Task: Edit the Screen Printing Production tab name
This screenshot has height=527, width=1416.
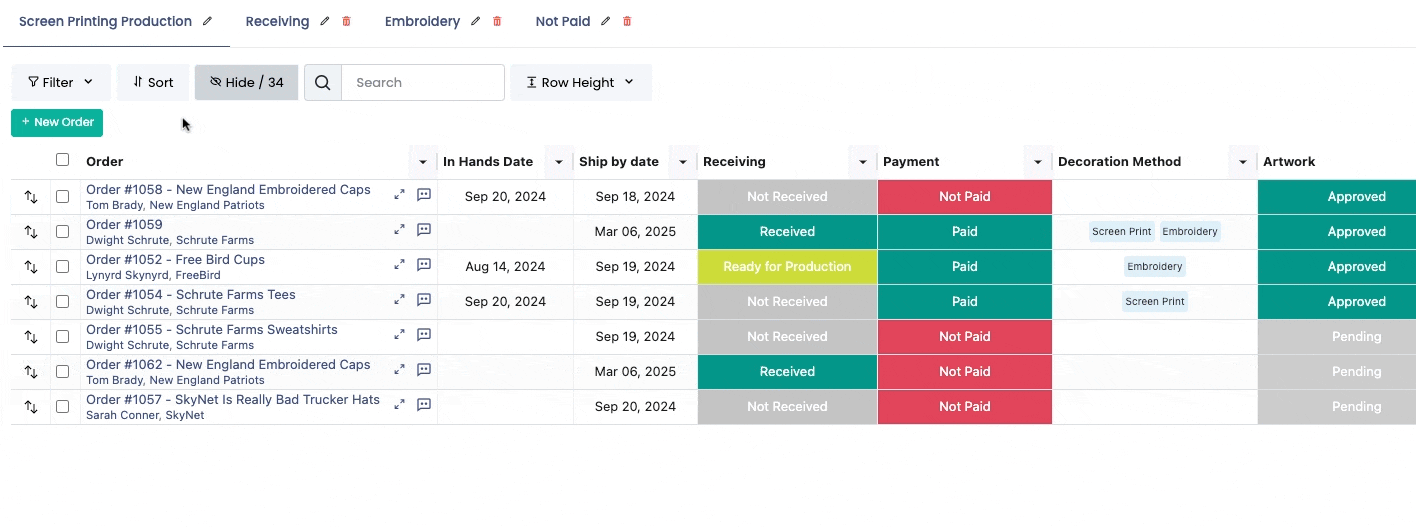Action: point(207,21)
